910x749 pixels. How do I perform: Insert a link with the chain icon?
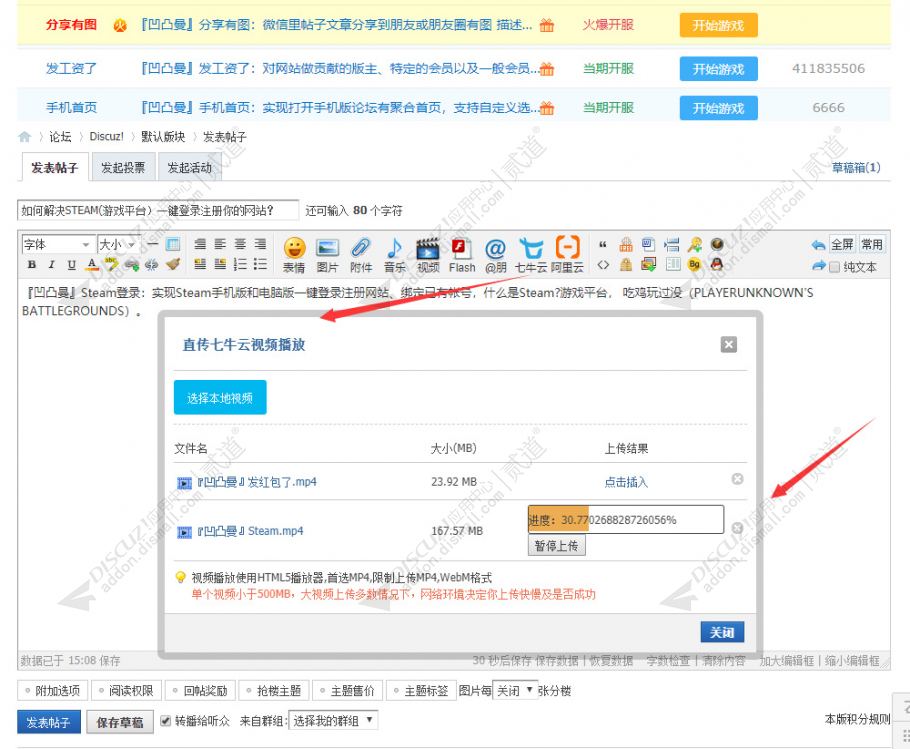tap(132, 265)
